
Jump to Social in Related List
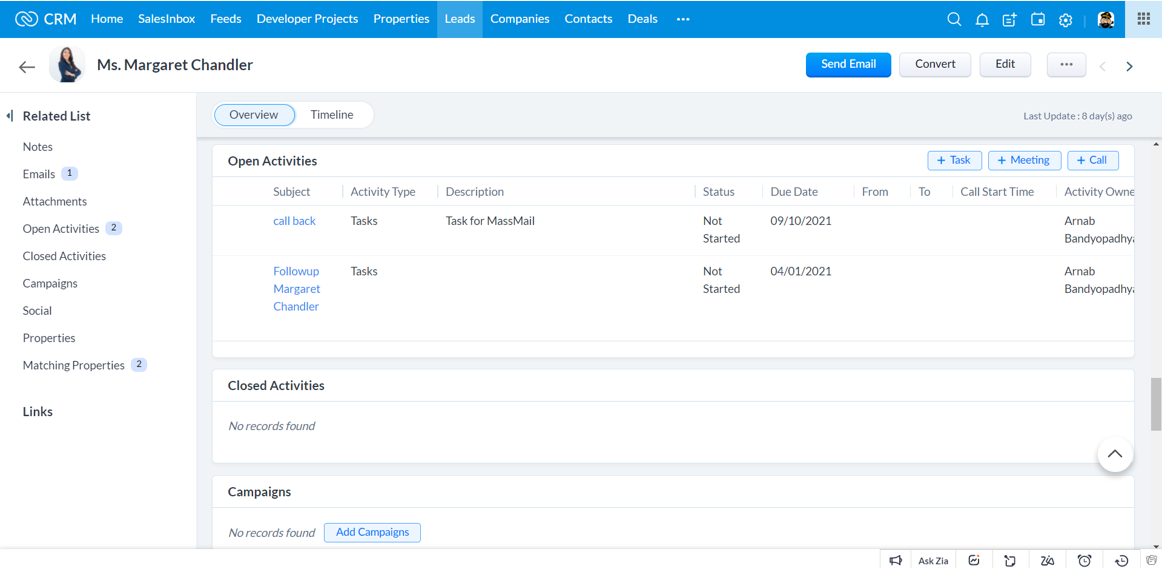[x=37, y=311]
